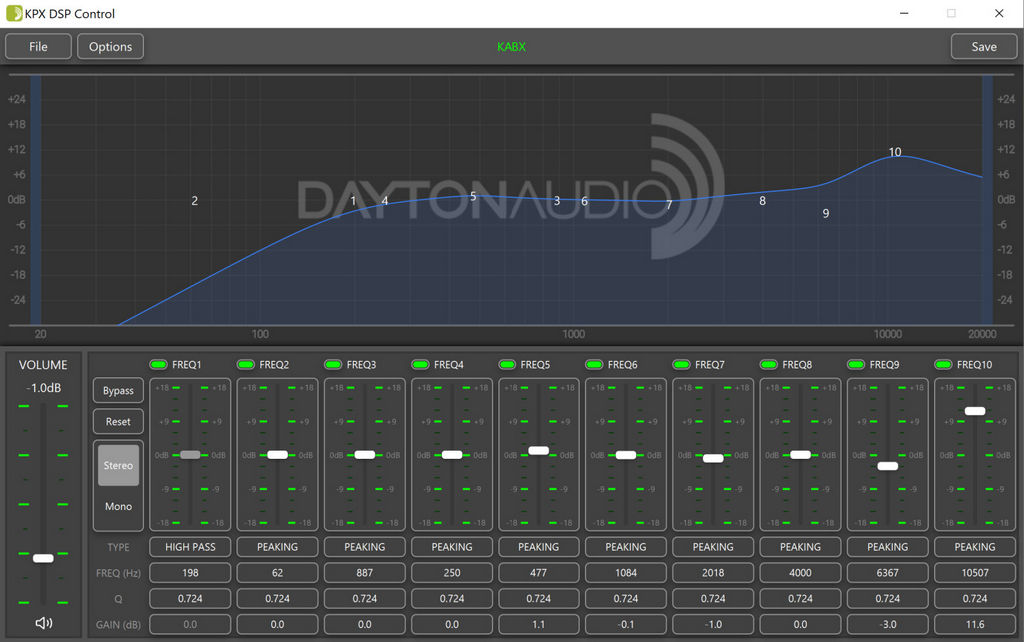Disable the FREQ10 band LED
This screenshot has width=1024, height=642.
coord(943,364)
